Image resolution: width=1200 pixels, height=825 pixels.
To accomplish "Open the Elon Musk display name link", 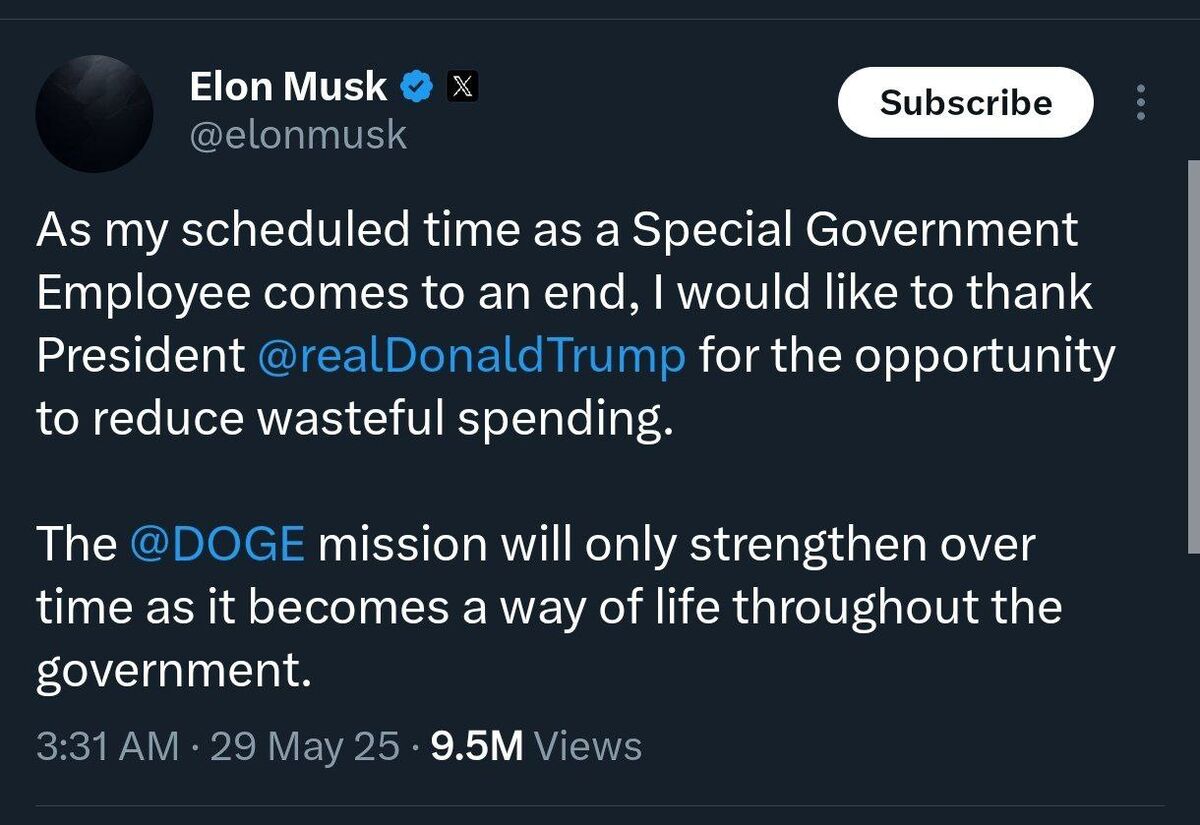I will click(x=288, y=87).
